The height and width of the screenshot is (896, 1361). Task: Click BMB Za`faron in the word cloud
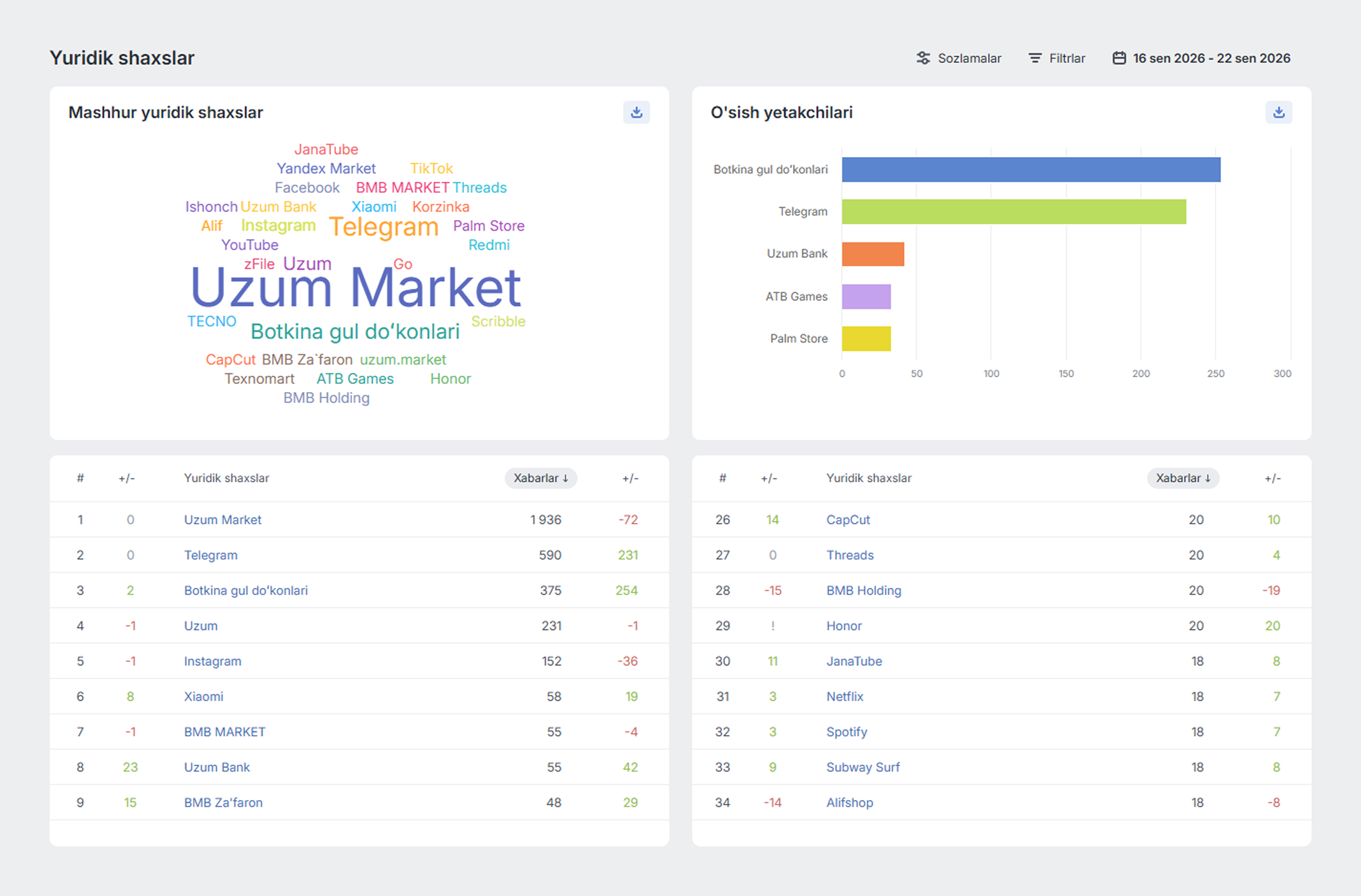click(x=307, y=360)
